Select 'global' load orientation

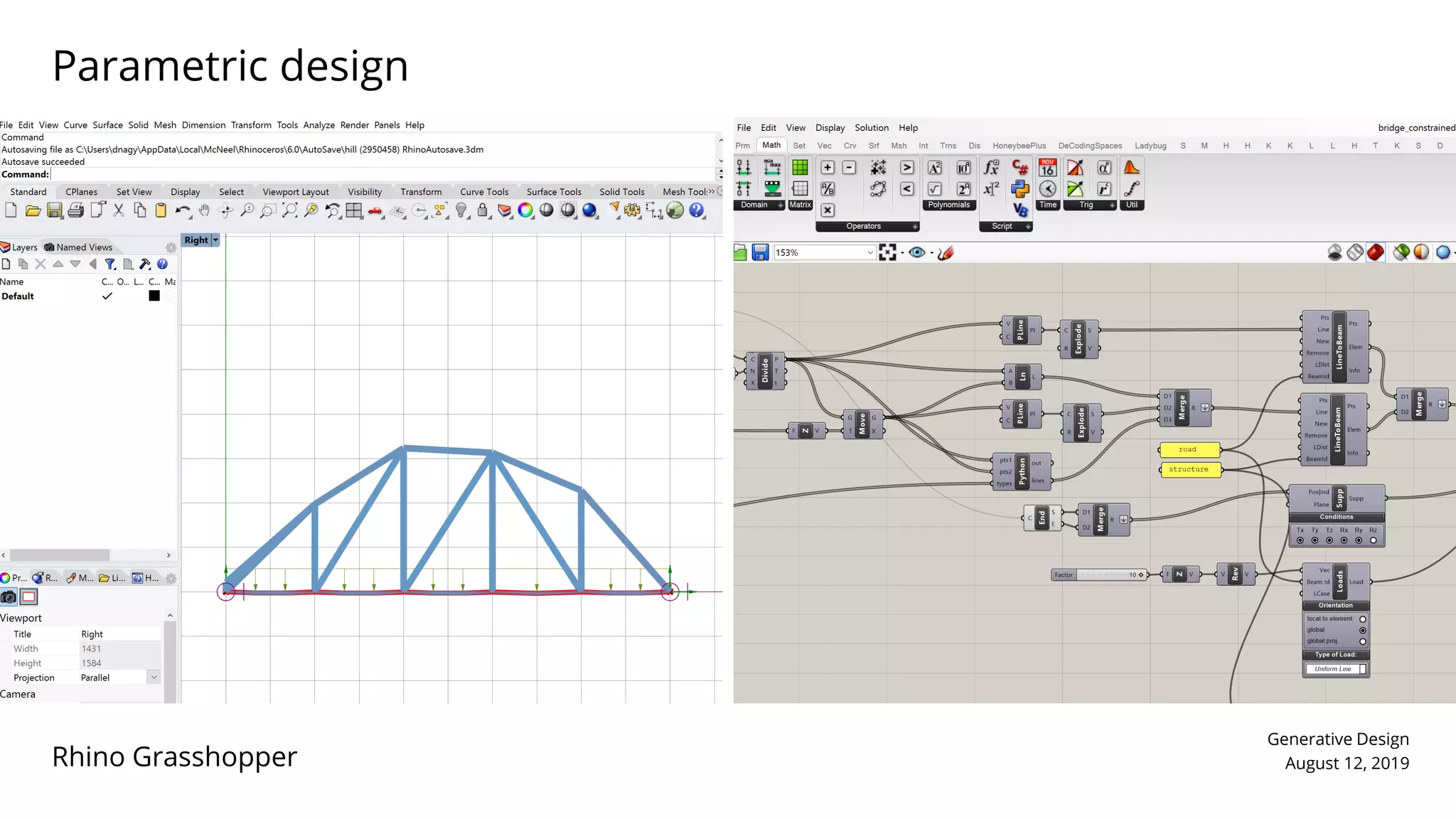1363,631
